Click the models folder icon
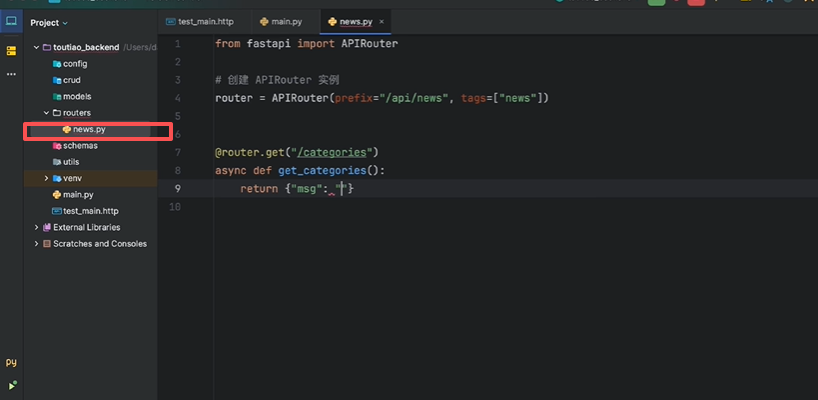Image resolution: width=818 pixels, height=400 pixels. point(57,97)
